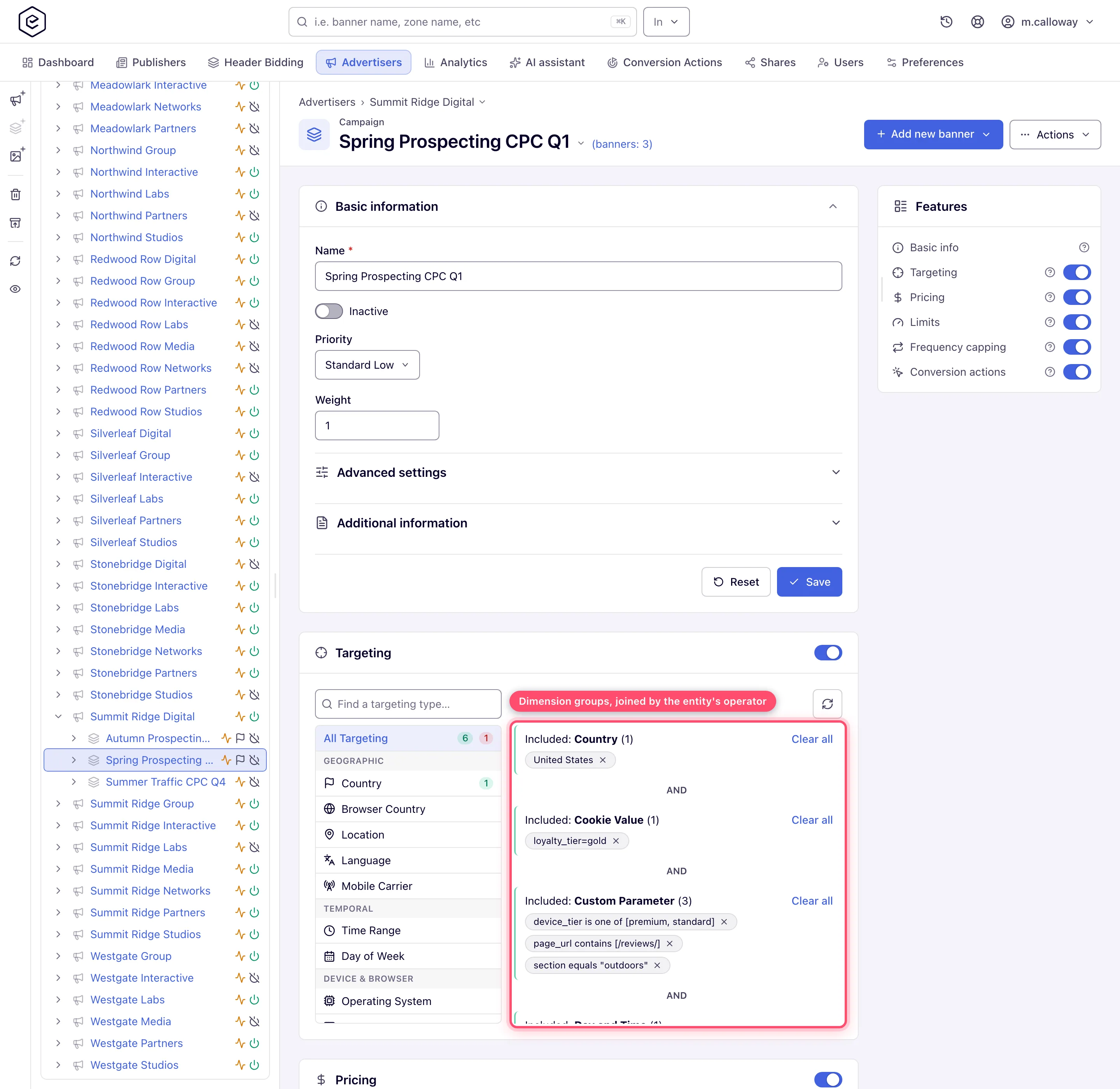Open the history clock icon in header
1120x1089 pixels.
946,22
